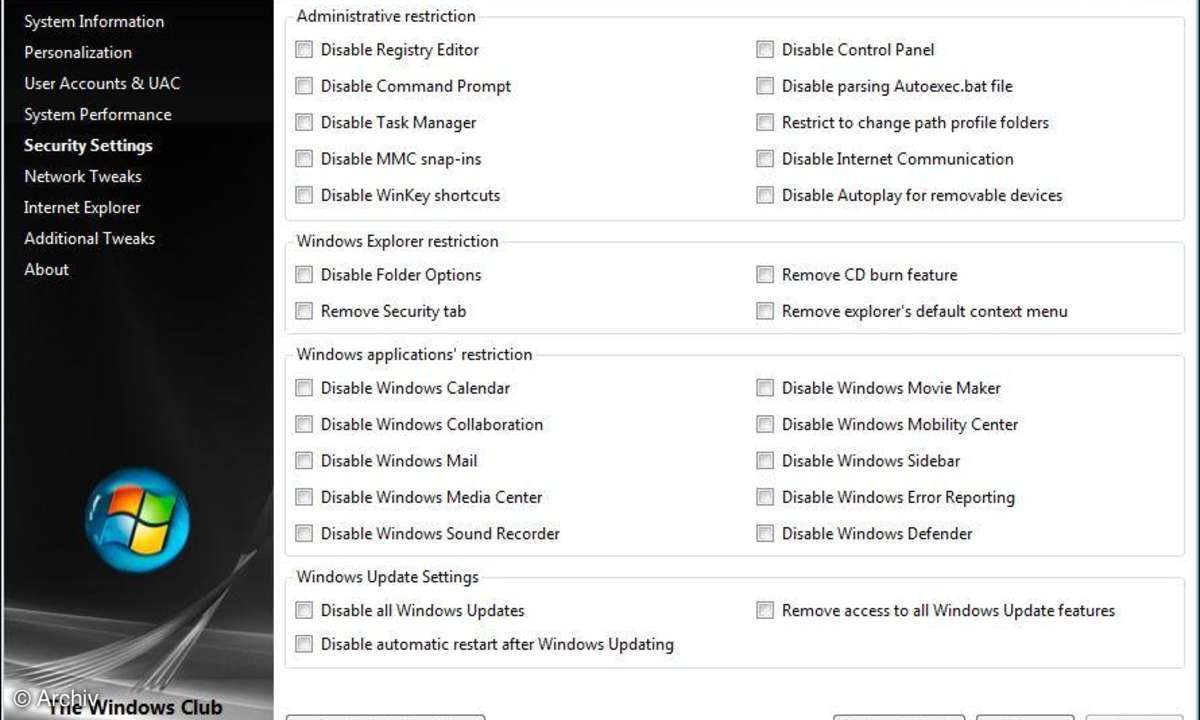Switch to the Network Tweaks section
Screen dimensions: 1200x720
[83, 176]
